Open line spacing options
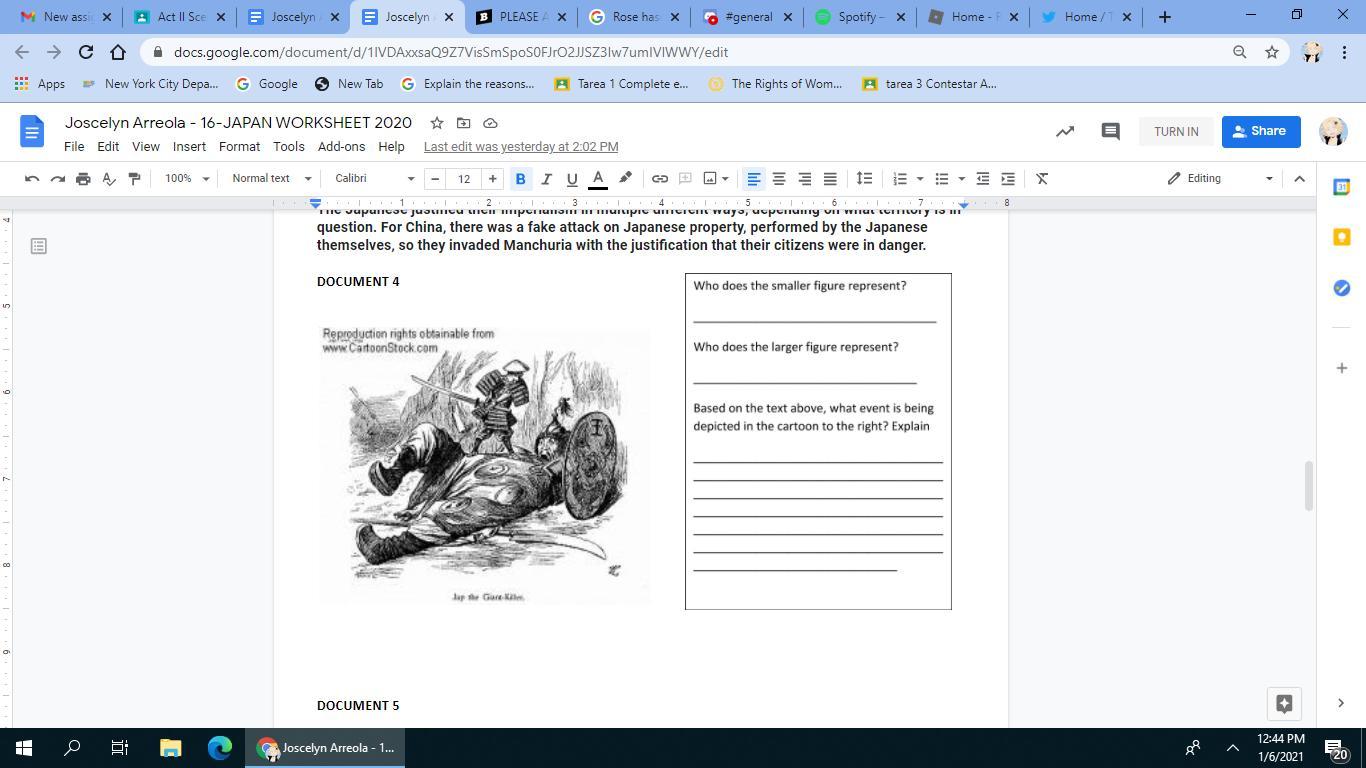 coord(864,178)
